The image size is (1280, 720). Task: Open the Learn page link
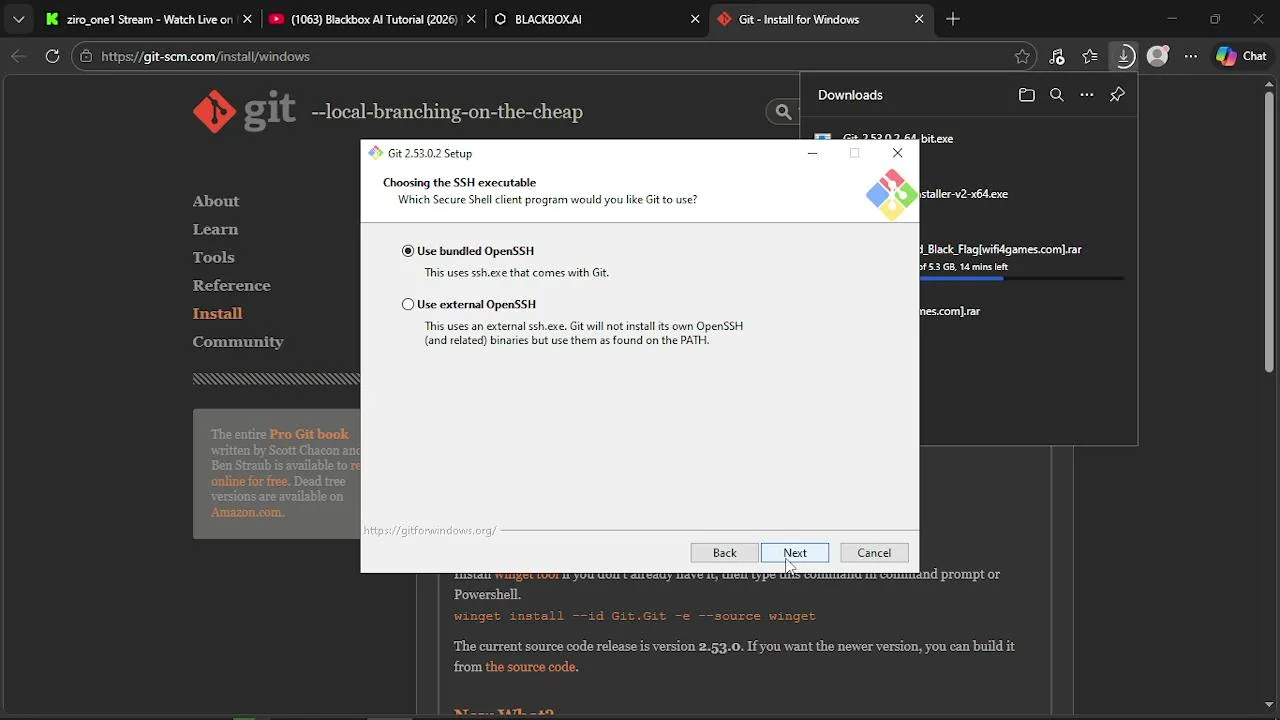[x=215, y=229]
